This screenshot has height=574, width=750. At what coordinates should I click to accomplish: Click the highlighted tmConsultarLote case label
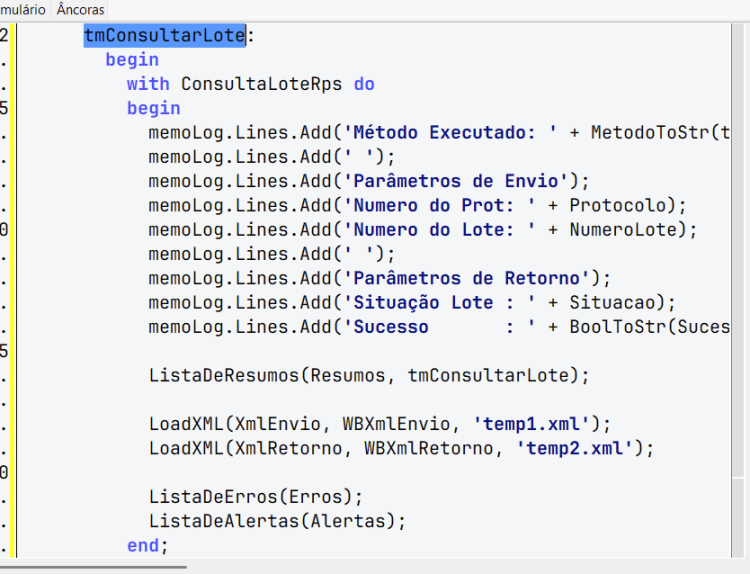(x=165, y=35)
